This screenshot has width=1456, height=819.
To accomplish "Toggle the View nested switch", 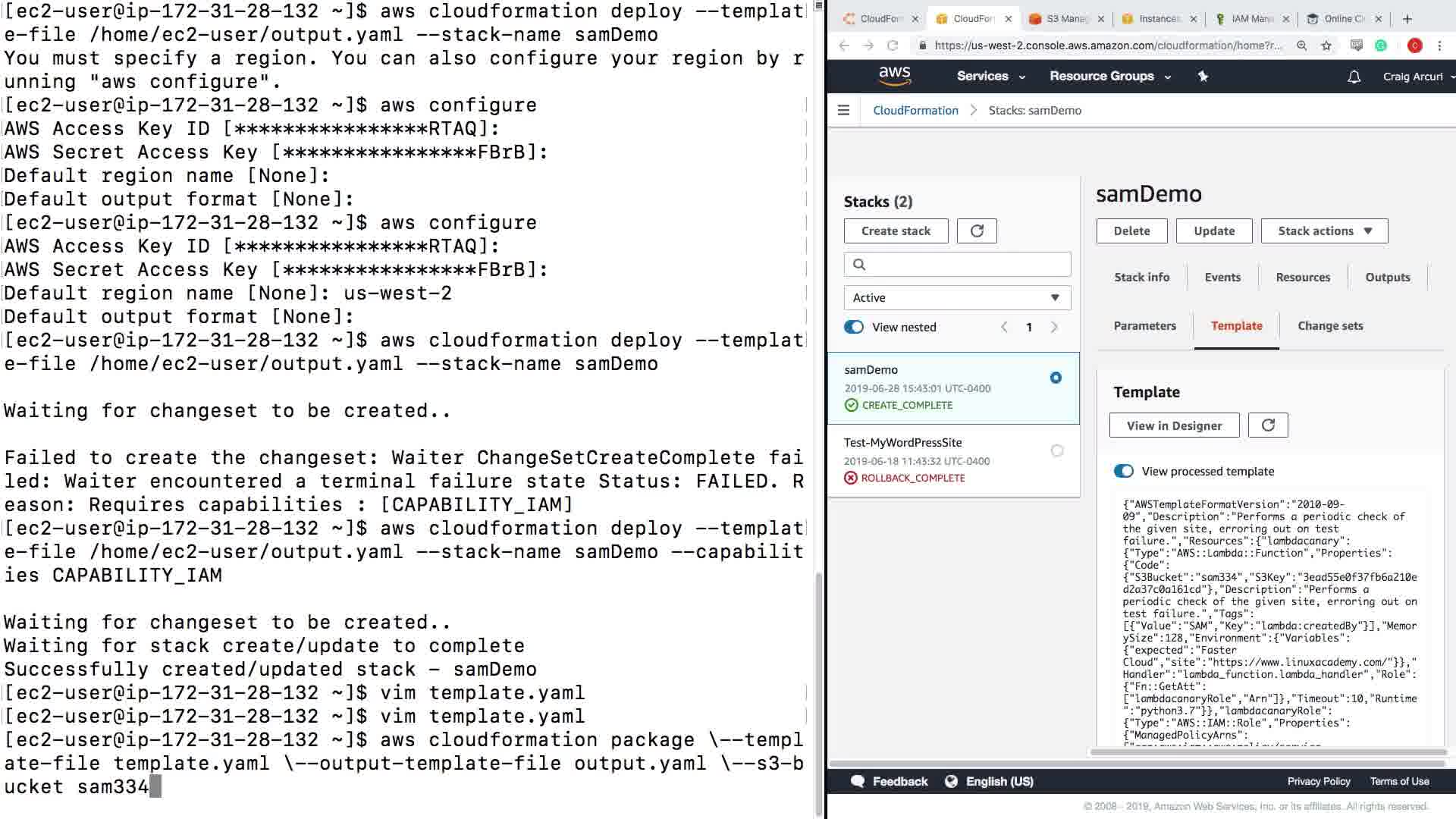I will point(854,328).
